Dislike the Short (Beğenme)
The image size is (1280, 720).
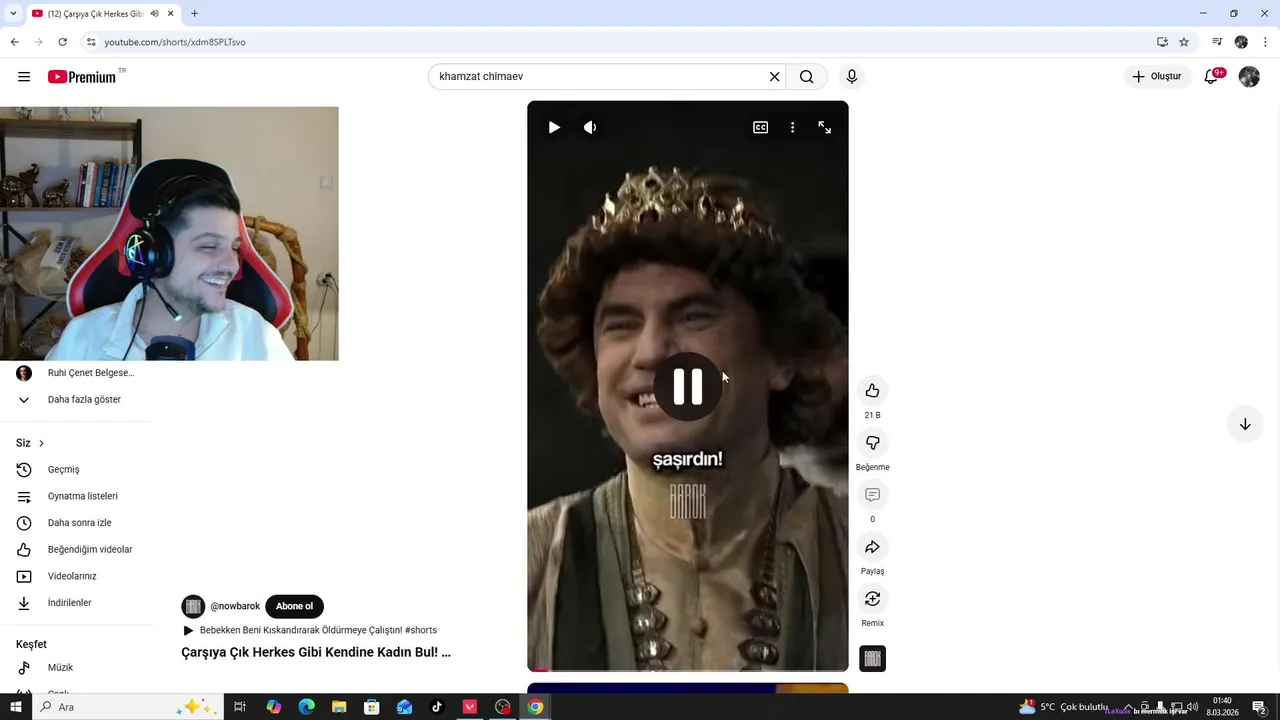click(872, 443)
